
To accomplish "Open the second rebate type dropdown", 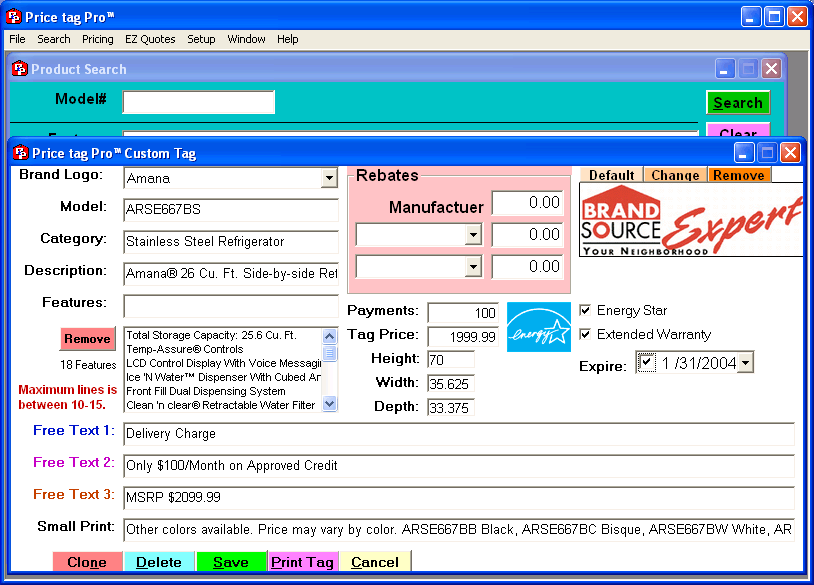I will (472, 267).
